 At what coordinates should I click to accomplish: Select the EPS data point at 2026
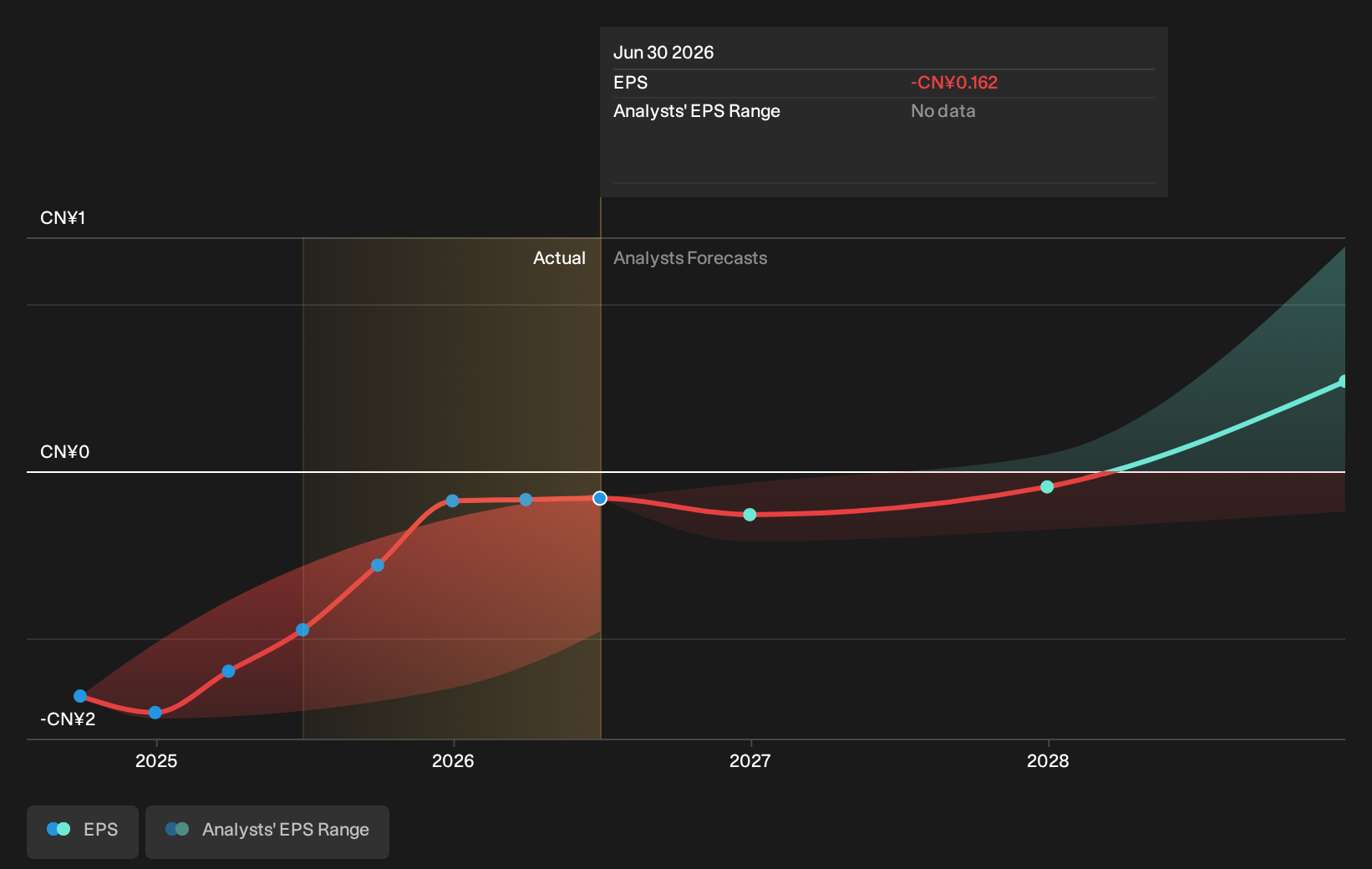click(x=452, y=501)
